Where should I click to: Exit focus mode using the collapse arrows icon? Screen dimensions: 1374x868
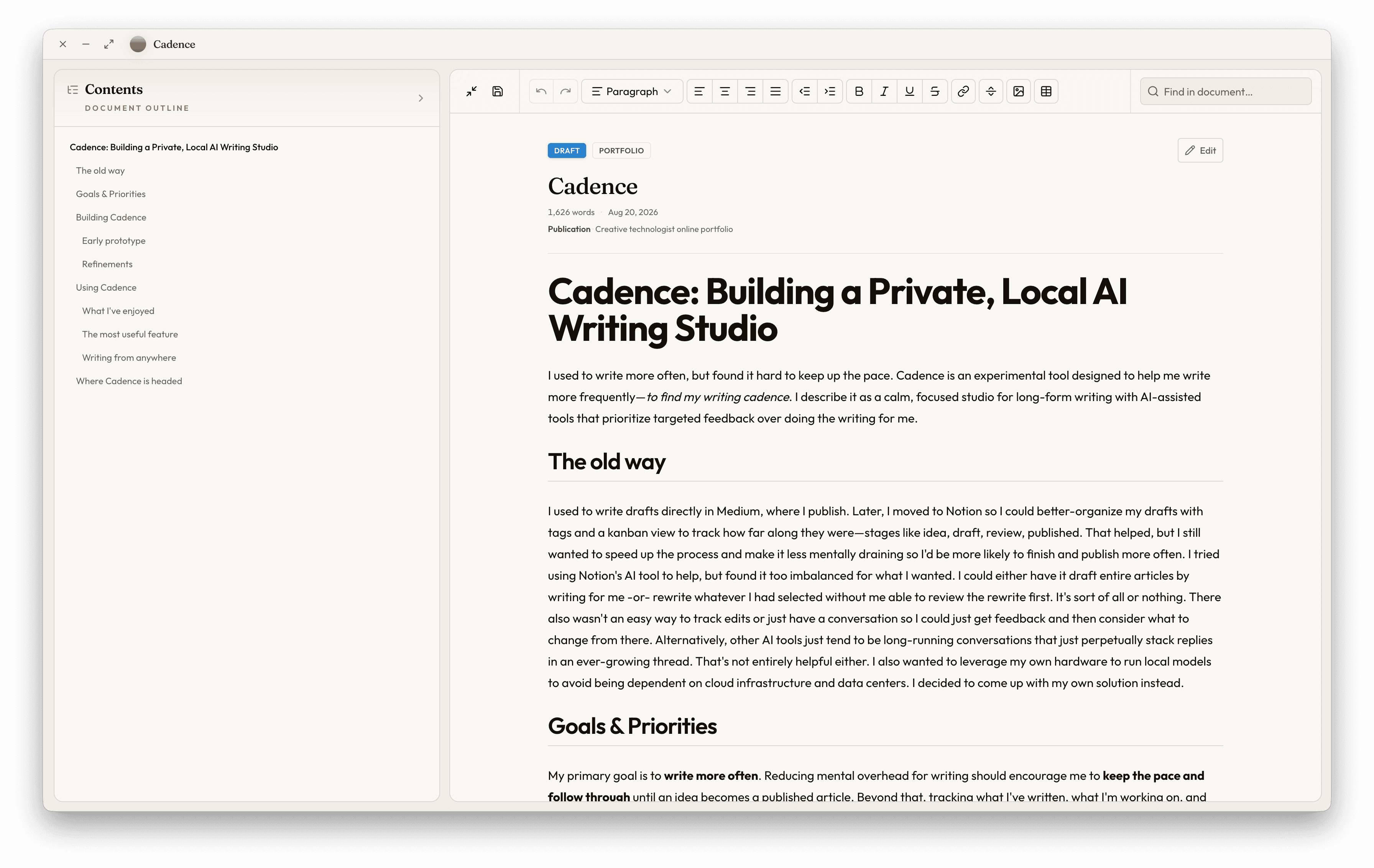(471, 91)
